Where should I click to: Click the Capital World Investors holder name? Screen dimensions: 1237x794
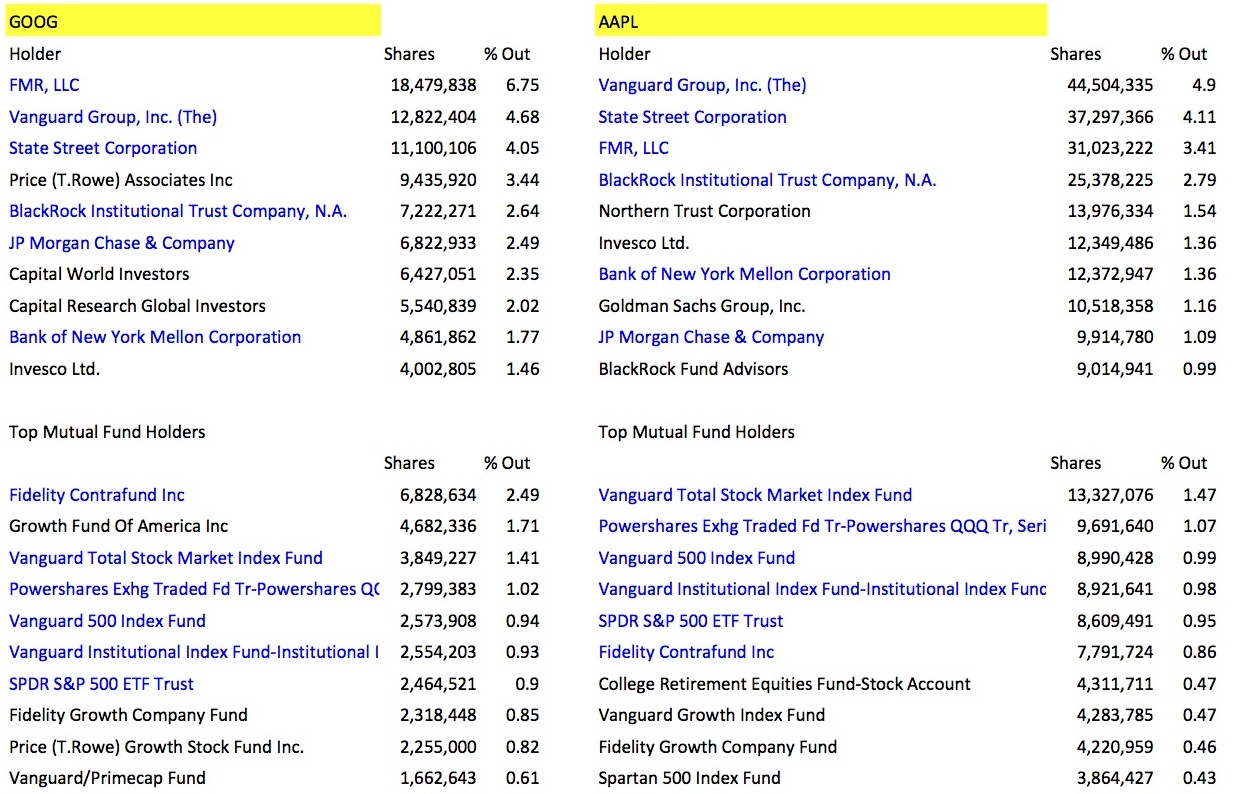[x=99, y=274]
